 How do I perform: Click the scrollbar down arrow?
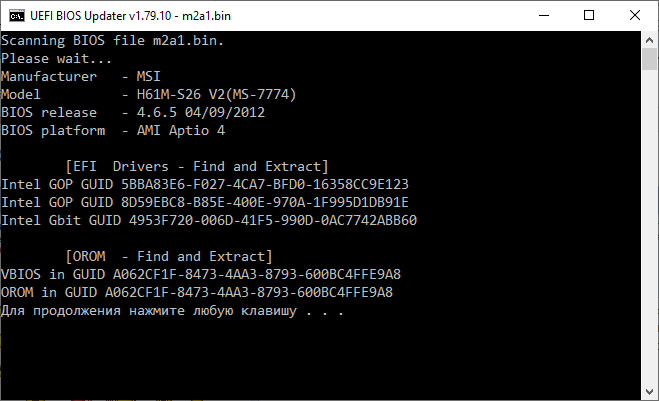click(x=649, y=392)
